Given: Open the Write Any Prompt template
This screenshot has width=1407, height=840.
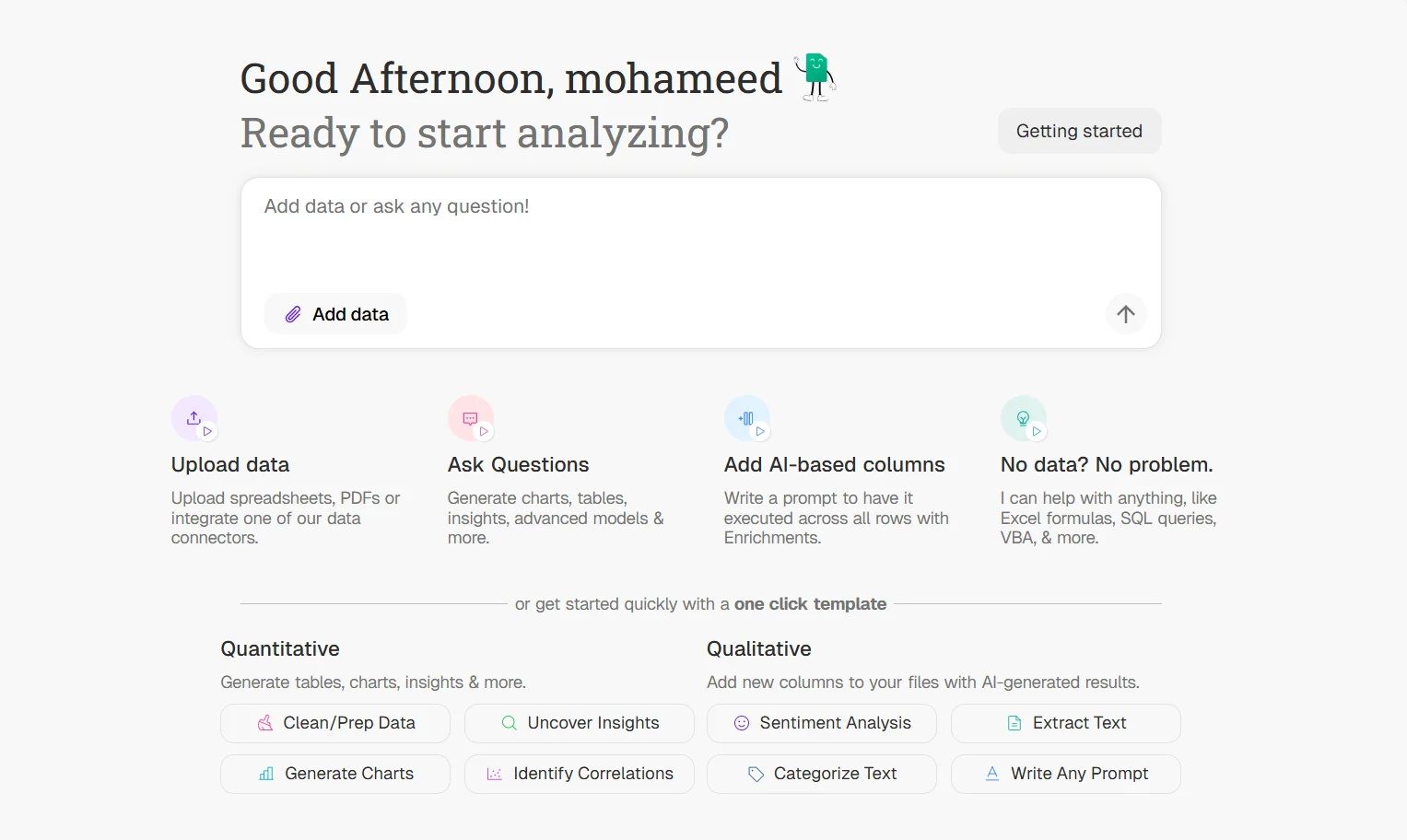Looking at the screenshot, I should 1066,774.
